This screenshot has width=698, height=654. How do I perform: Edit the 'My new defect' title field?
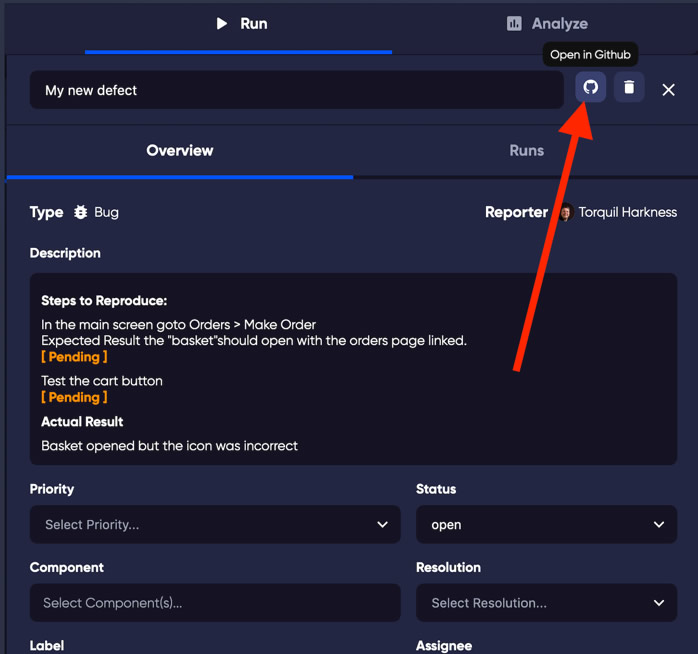click(x=296, y=90)
